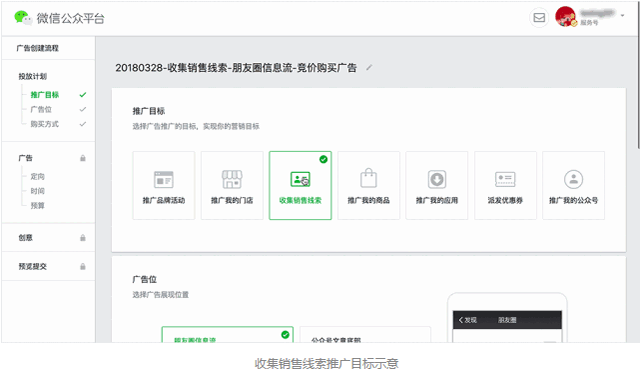640x370 pixels.
Task: Click the lock icon beside 预览提交
Action: [83, 266]
